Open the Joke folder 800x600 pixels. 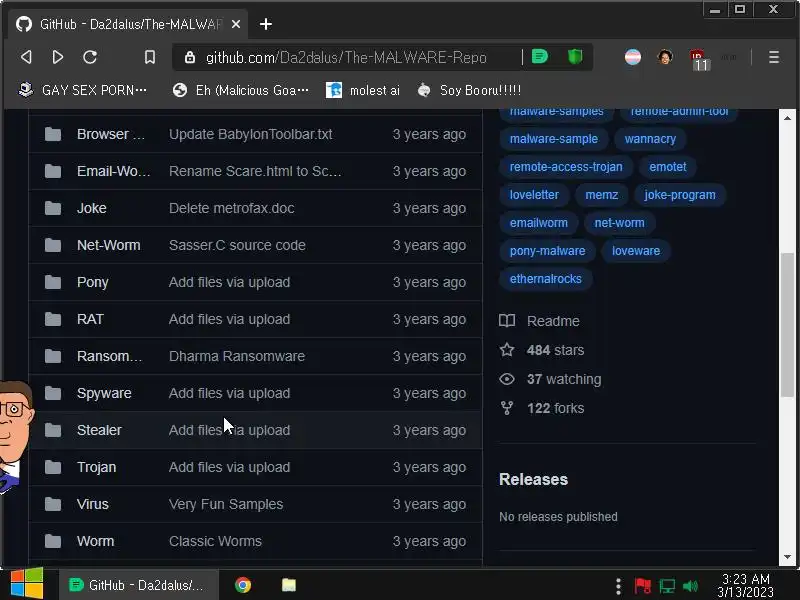click(92, 208)
